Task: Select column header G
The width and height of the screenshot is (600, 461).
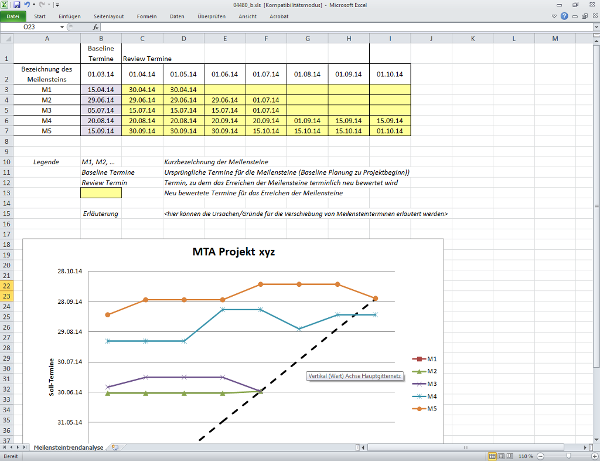Action: [306, 39]
